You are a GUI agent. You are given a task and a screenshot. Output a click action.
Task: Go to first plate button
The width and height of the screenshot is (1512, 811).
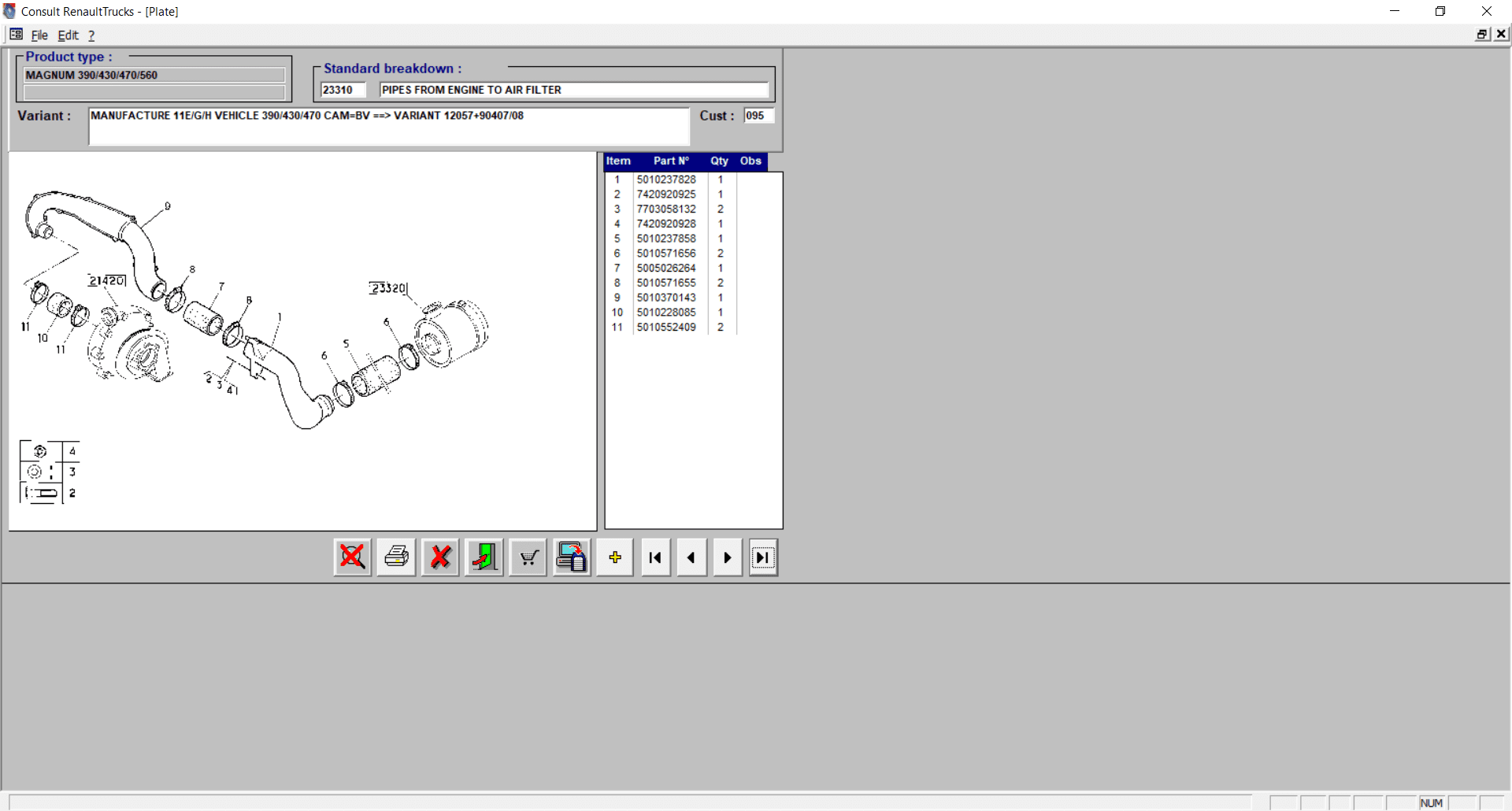point(655,557)
